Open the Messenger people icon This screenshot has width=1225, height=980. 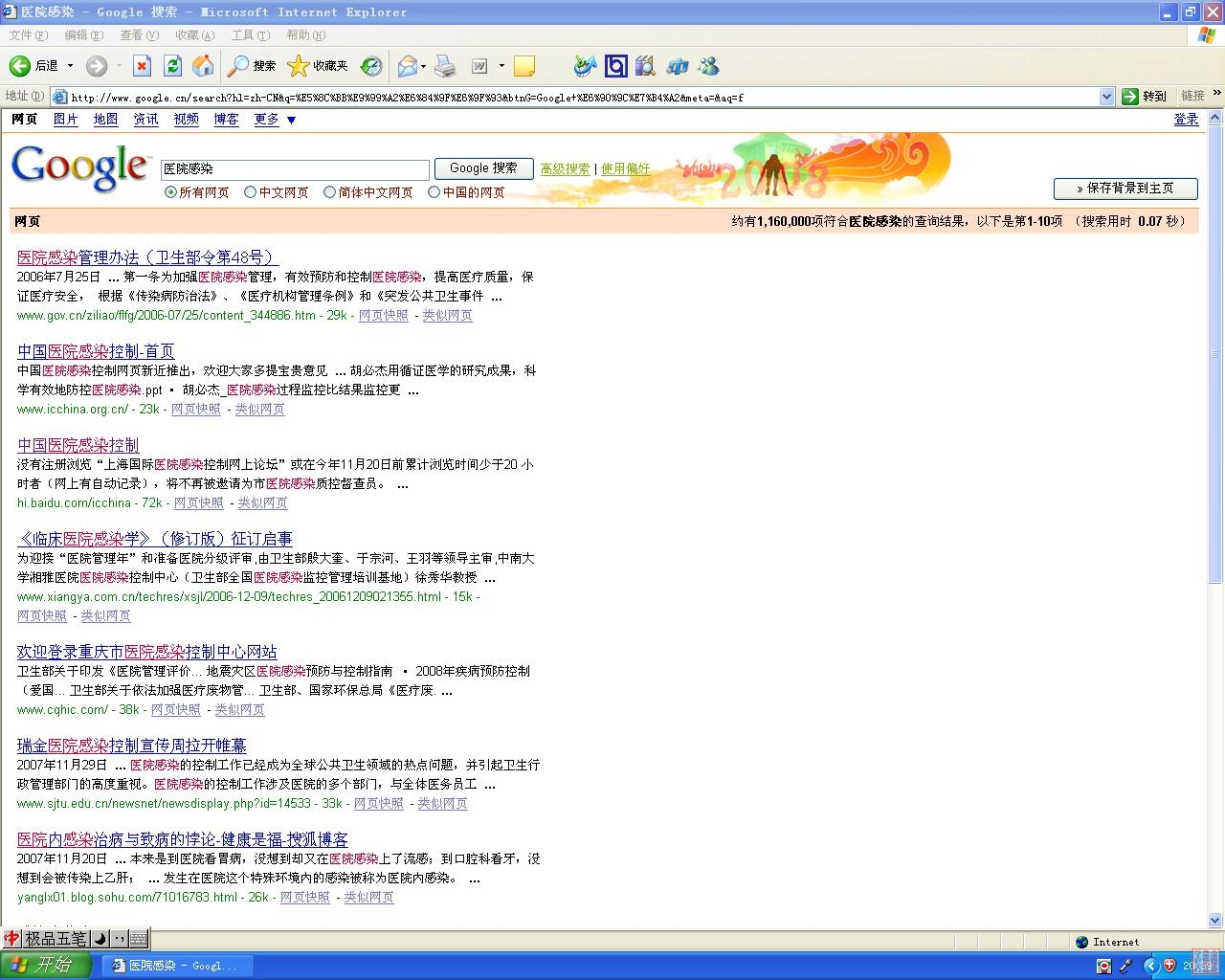coord(709,66)
